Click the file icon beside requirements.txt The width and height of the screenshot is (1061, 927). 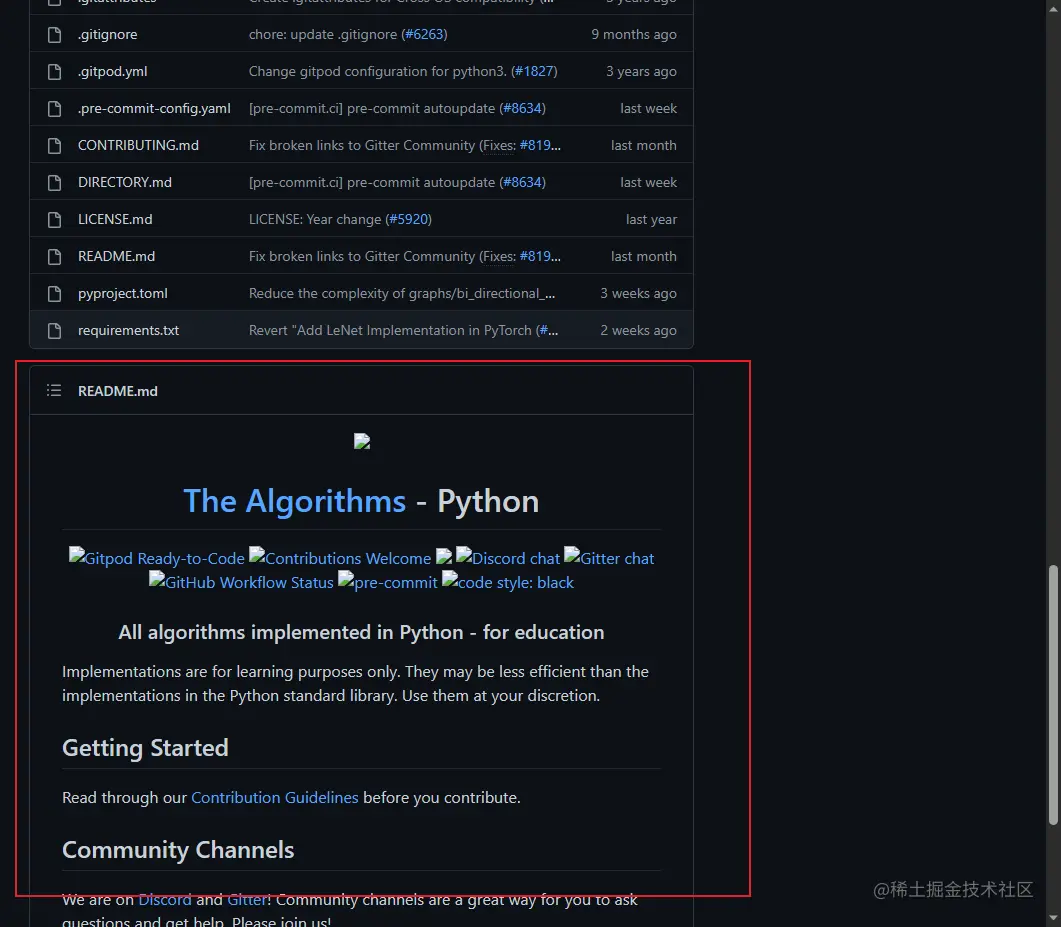pyautogui.click(x=54, y=330)
